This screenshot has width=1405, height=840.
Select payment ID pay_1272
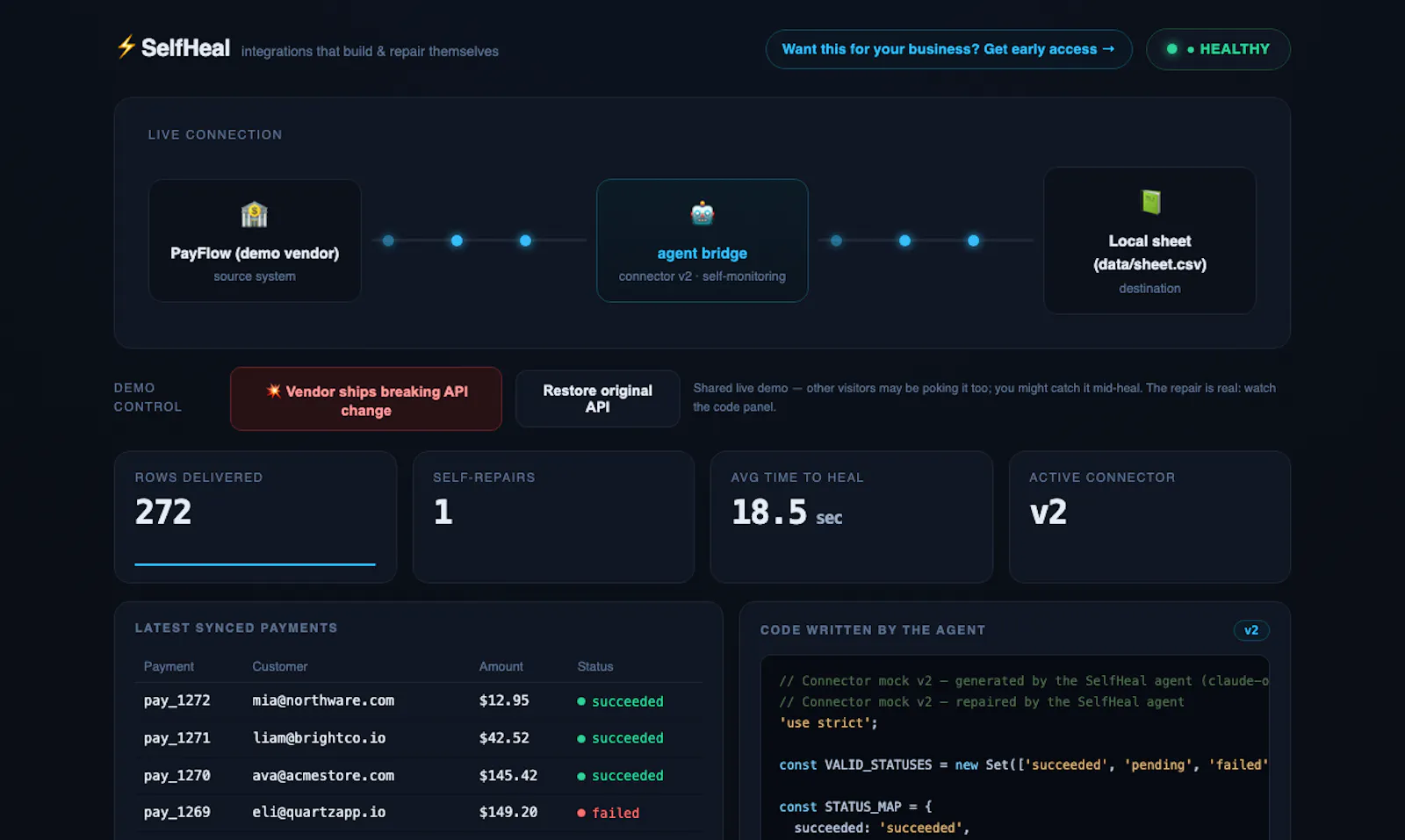point(177,700)
